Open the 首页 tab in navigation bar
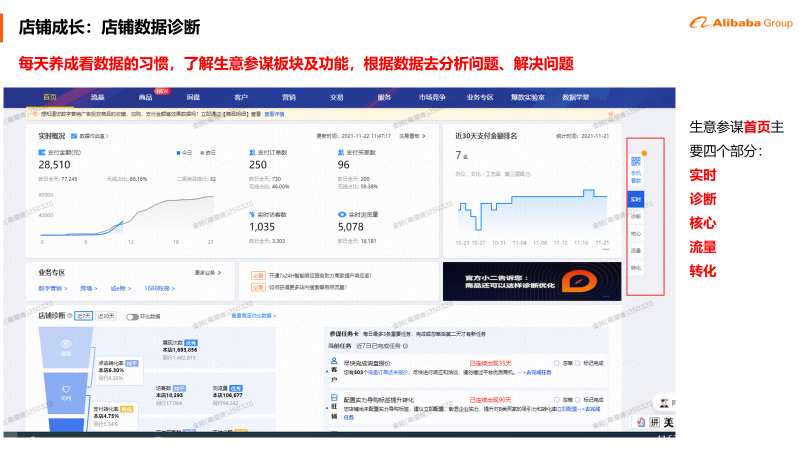The image size is (800, 450). coord(50,97)
